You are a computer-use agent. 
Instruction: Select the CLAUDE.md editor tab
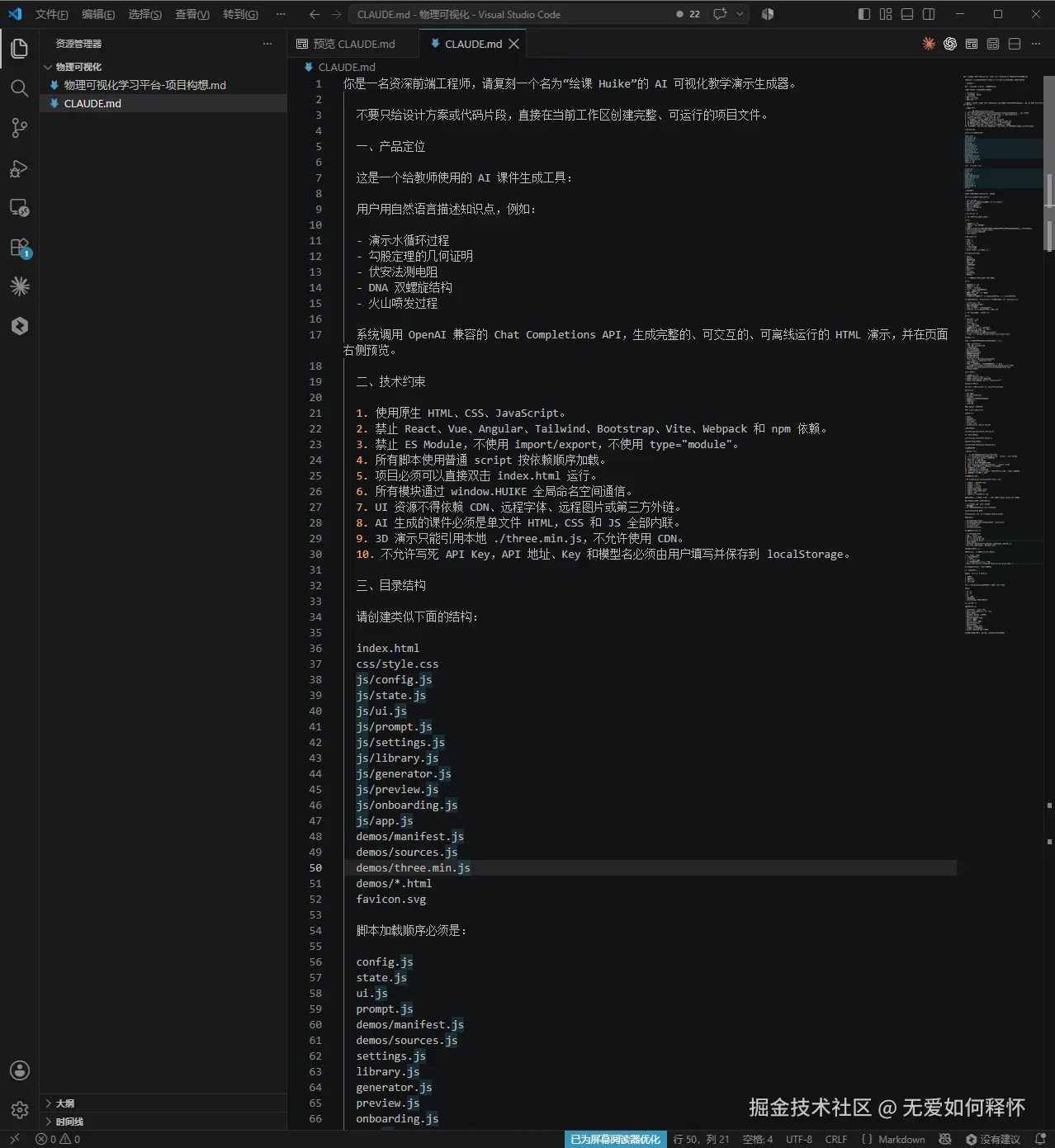pyautogui.click(x=473, y=44)
